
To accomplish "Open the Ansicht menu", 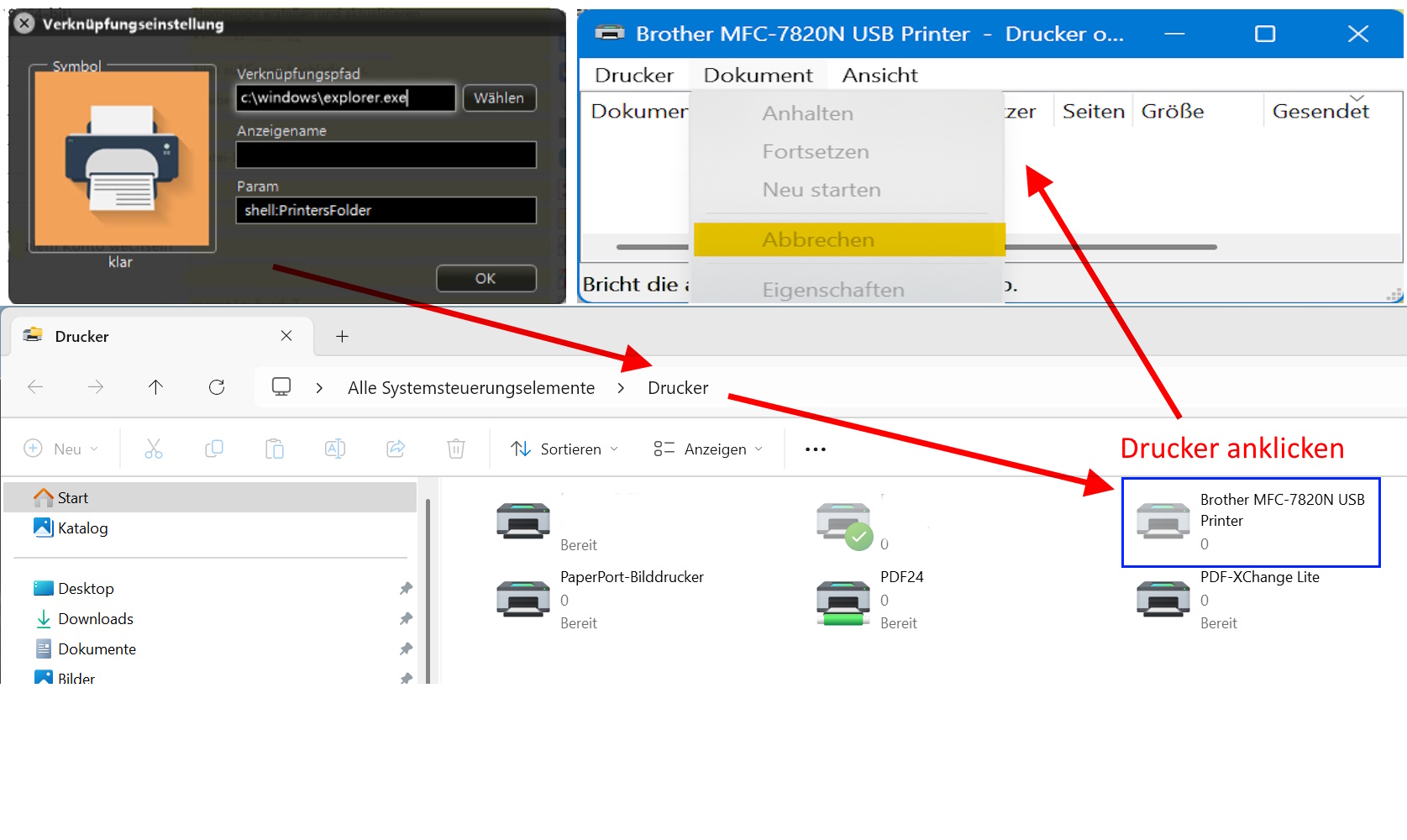I will pos(879,76).
